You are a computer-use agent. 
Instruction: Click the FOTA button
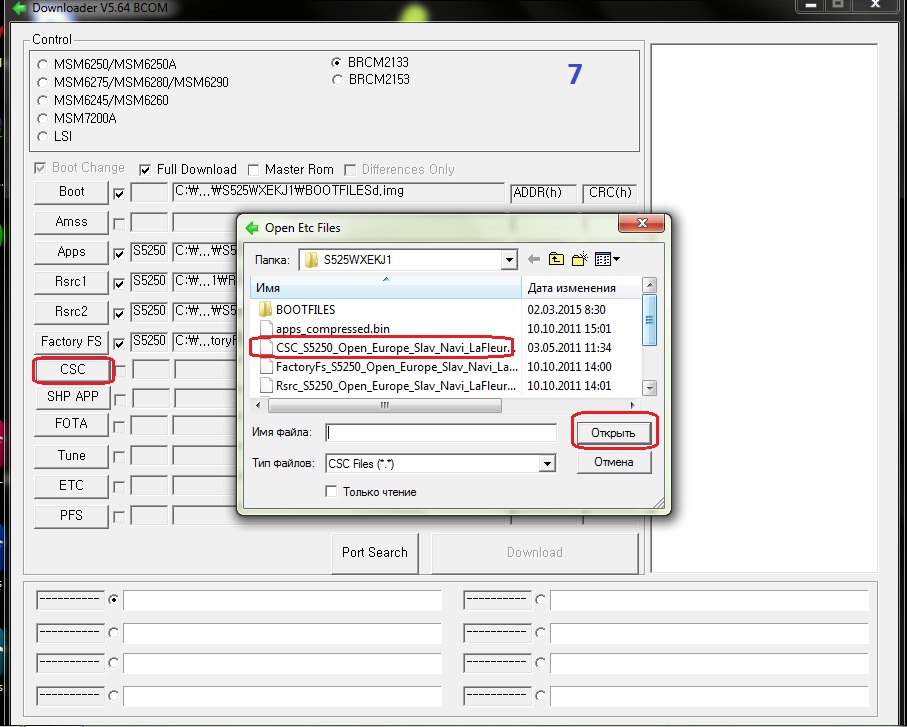coord(71,424)
